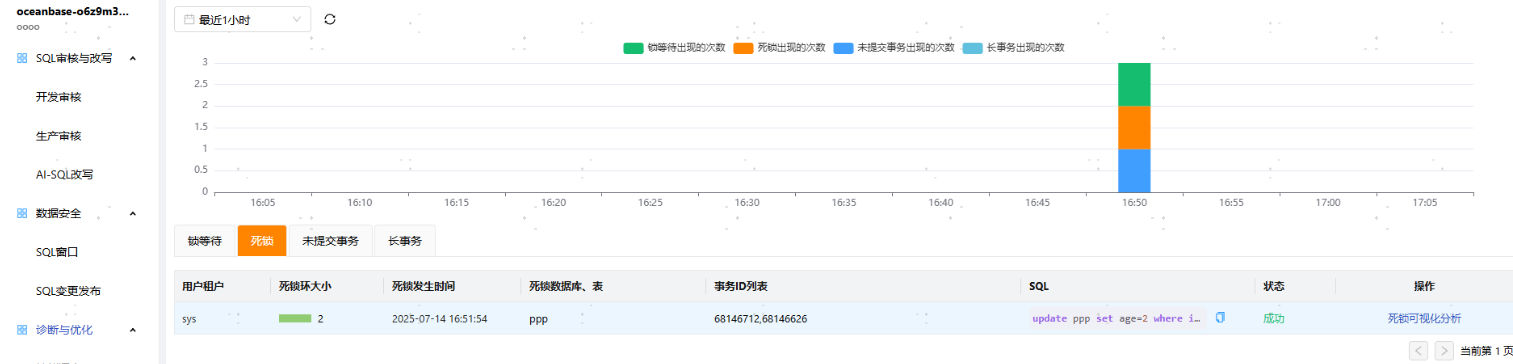Open the 最近1小时 time range dropdown

pyautogui.click(x=242, y=19)
